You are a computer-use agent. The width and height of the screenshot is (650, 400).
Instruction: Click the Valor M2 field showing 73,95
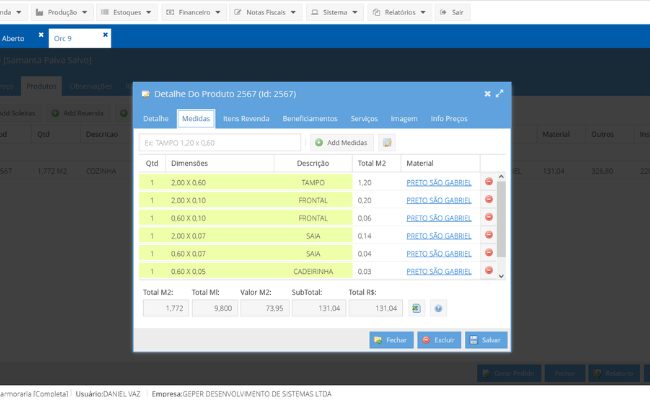(264, 308)
